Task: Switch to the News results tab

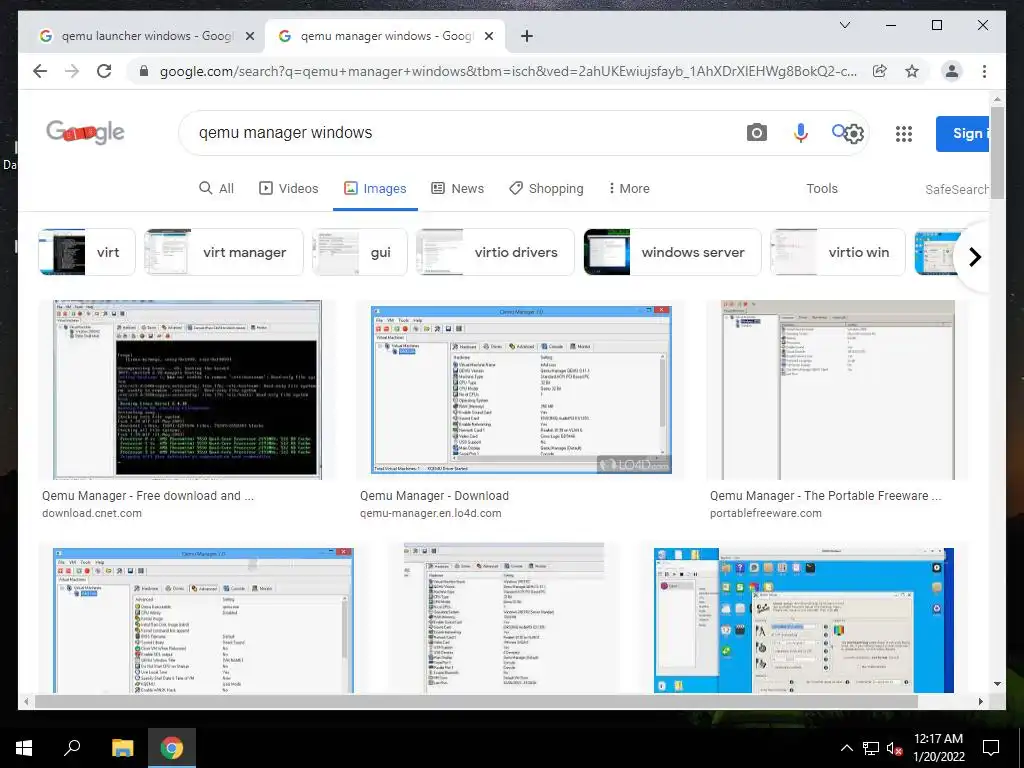Action: 457,188
